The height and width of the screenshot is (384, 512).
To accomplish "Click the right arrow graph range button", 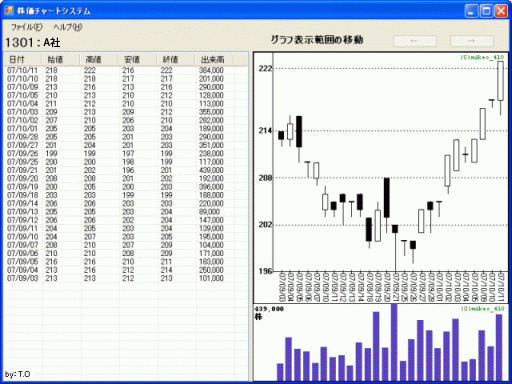I will 472,41.
